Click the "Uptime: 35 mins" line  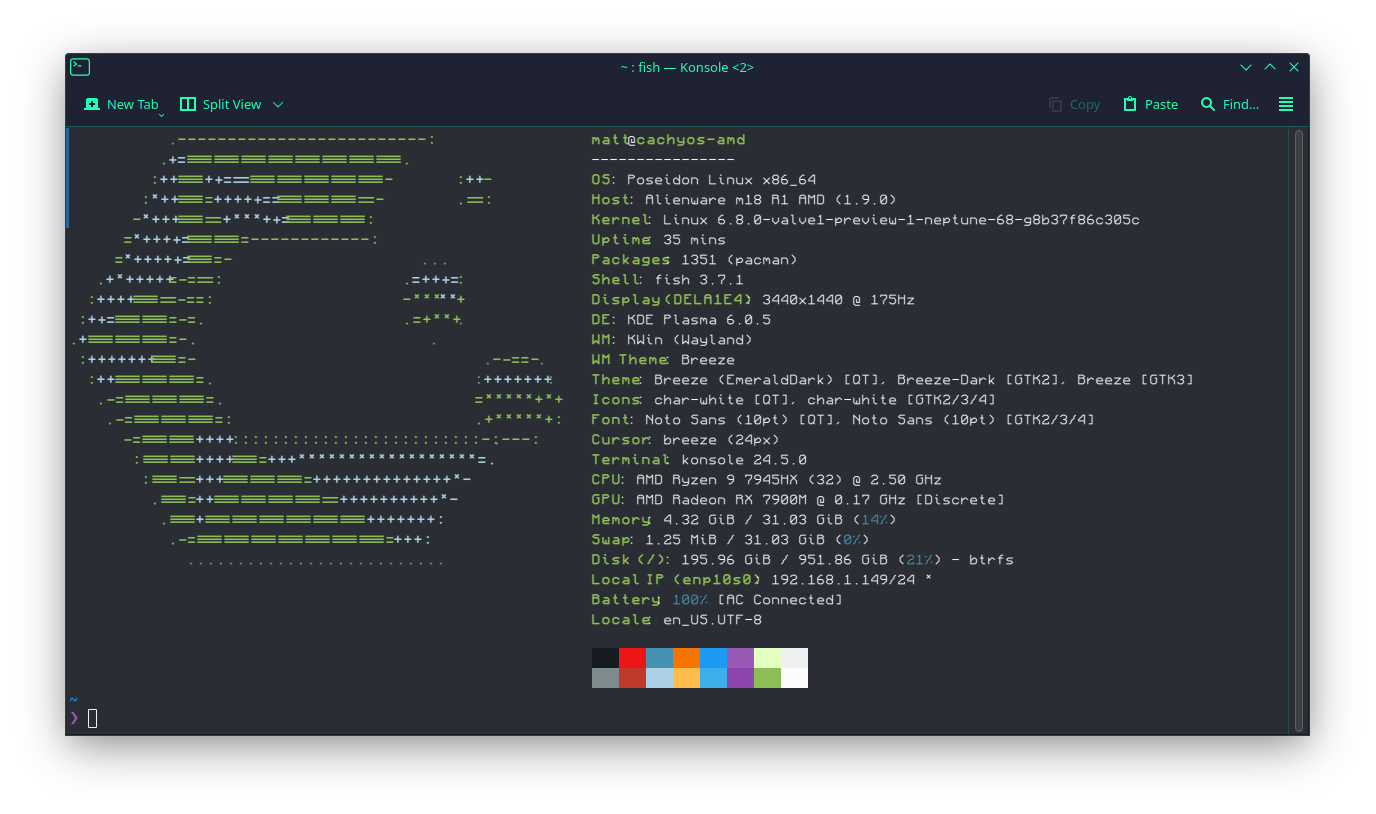pos(658,240)
